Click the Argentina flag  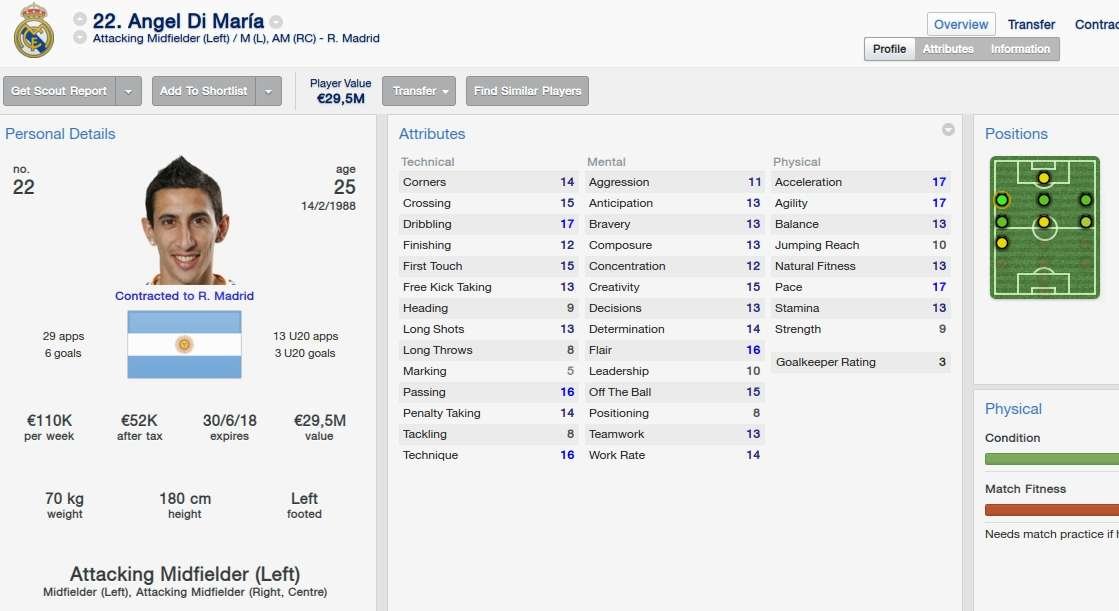(184, 344)
